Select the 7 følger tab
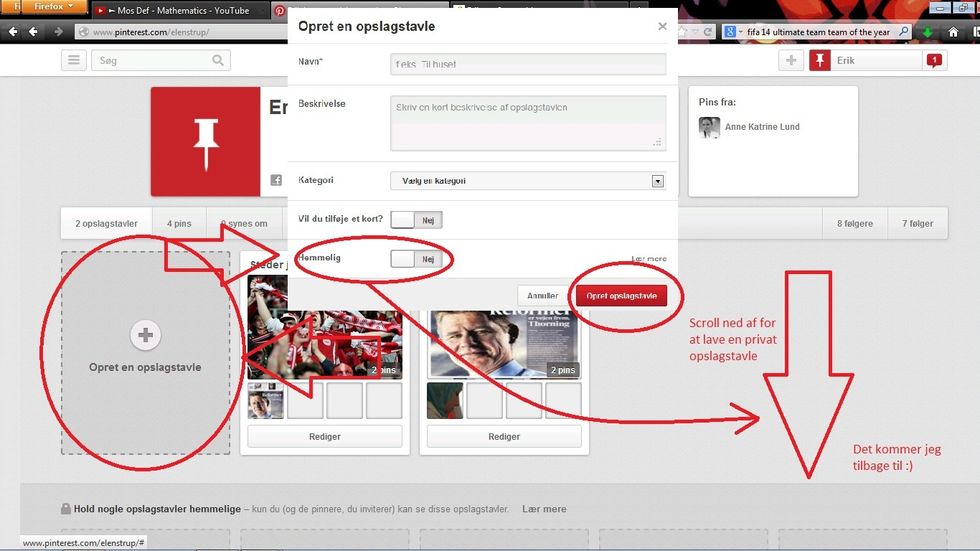The height and width of the screenshot is (551, 980). 918,223
